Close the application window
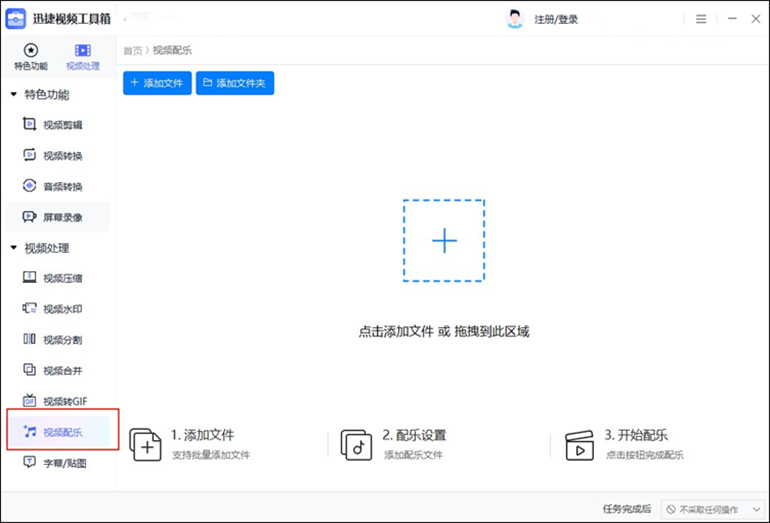This screenshot has width=770, height=523. pos(756,19)
